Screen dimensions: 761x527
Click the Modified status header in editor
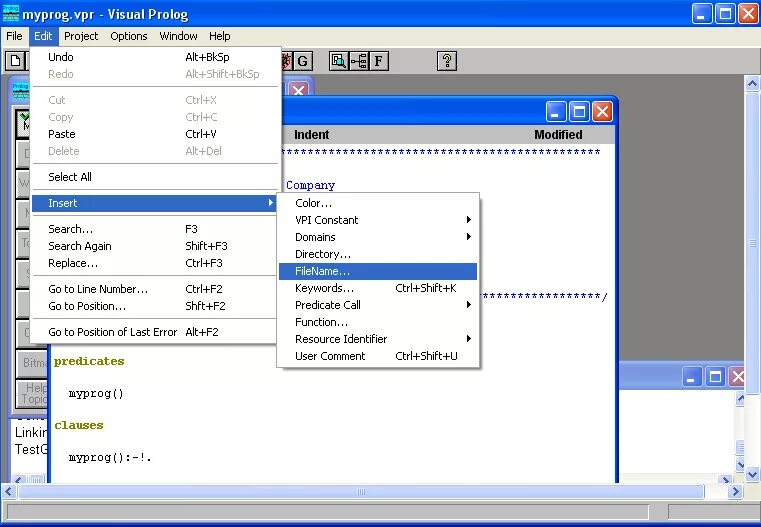(x=558, y=134)
